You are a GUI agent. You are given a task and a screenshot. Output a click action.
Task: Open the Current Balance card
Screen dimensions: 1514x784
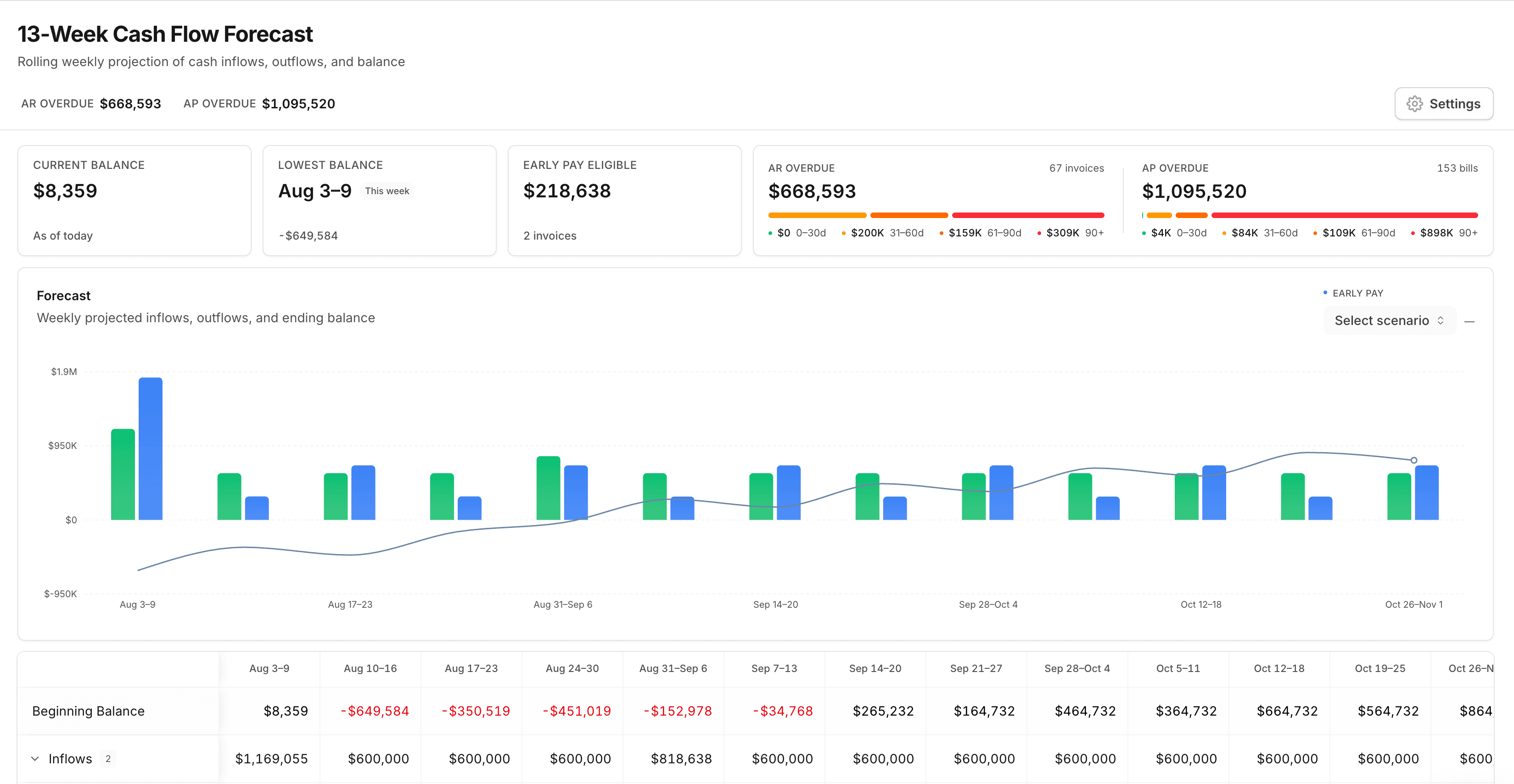[135, 201]
